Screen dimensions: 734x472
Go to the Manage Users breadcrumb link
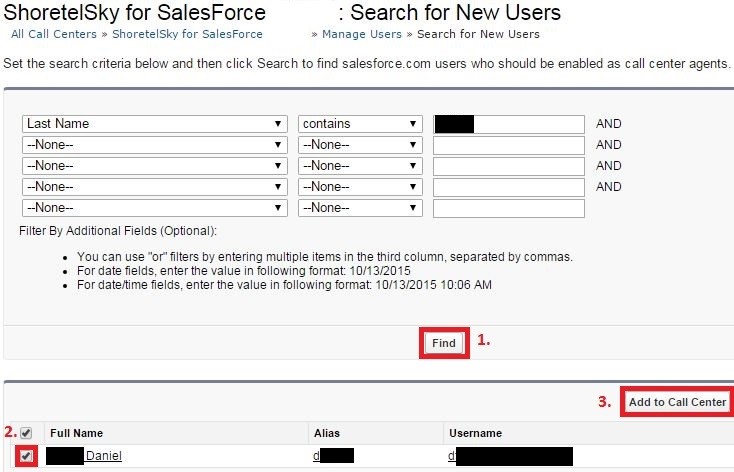(x=362, y=34)
